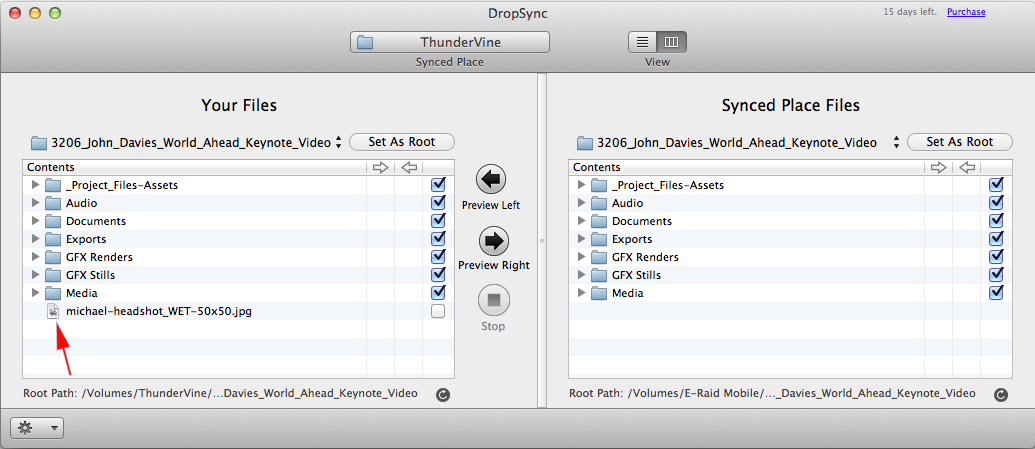The image size is (1035, 449).
Task: Check the michael-headshot_WET-50x50.jpg checkbox
Action: click(x=438, y=311)
